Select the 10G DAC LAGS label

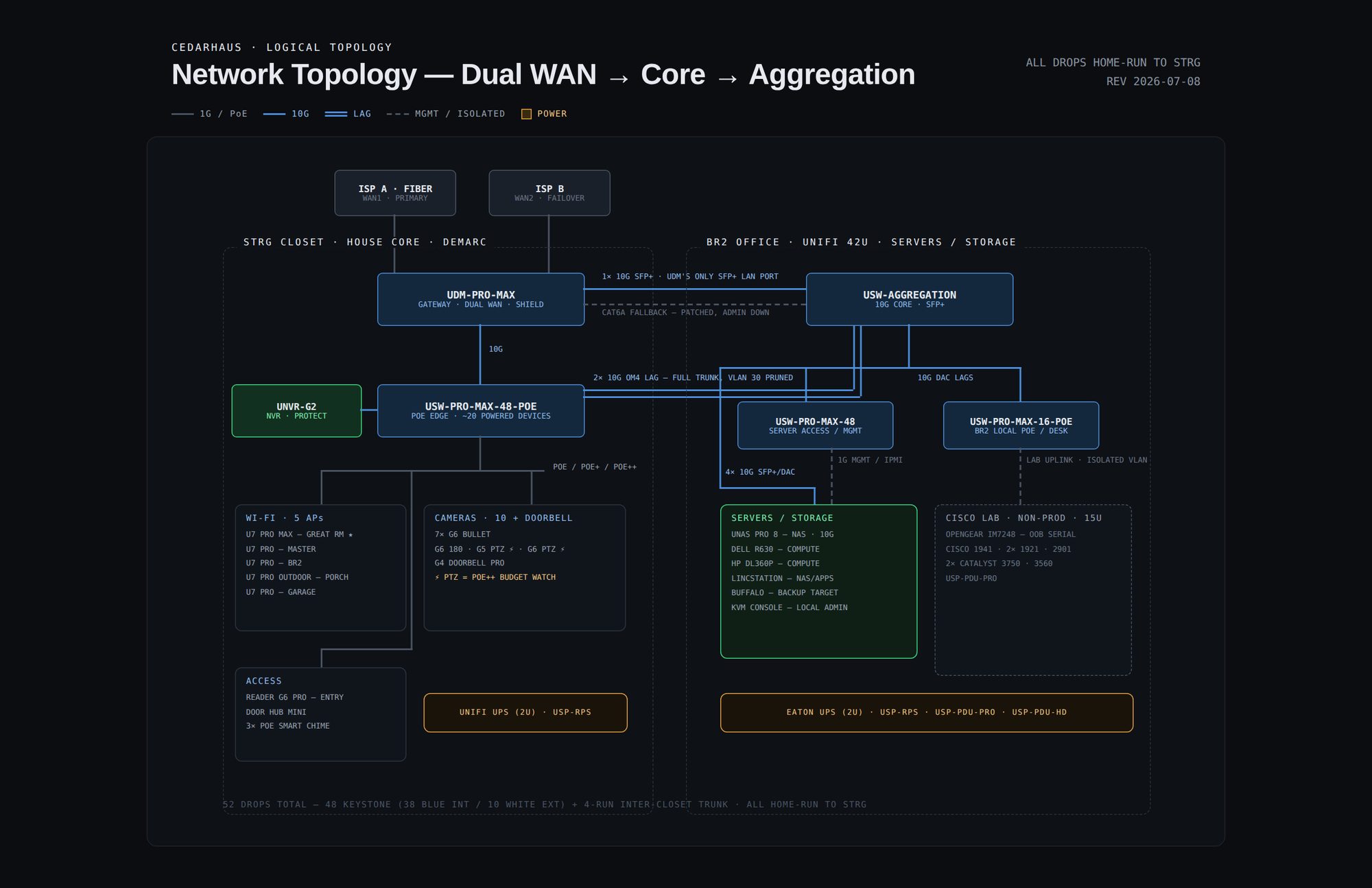point(945,378)
